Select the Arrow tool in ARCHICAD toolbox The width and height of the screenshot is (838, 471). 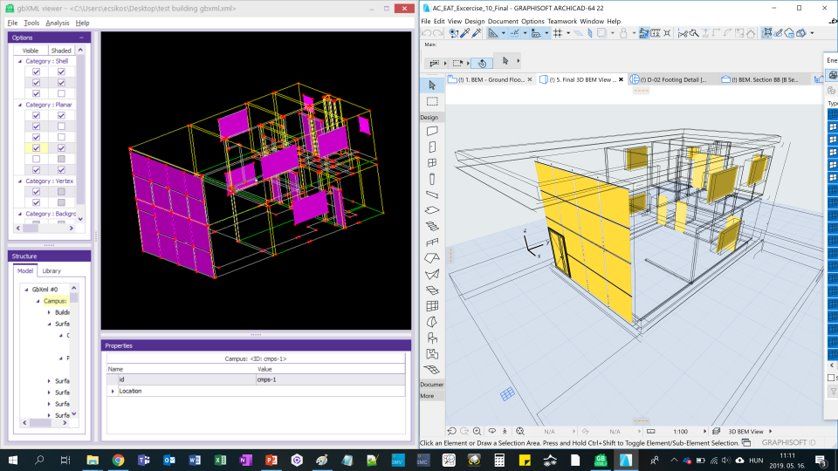[432, 85]
